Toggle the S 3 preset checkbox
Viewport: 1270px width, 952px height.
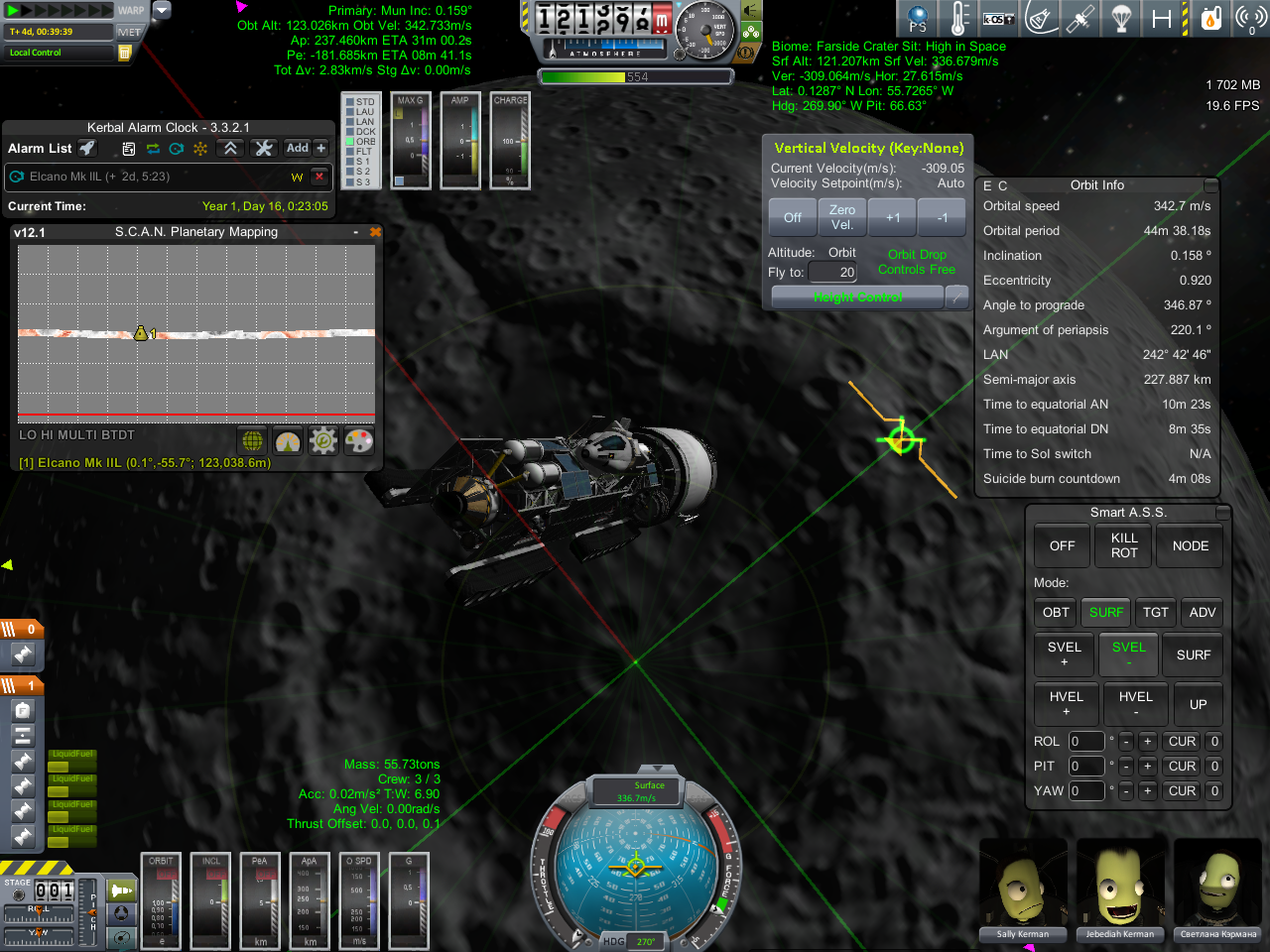tap(349, 181)
